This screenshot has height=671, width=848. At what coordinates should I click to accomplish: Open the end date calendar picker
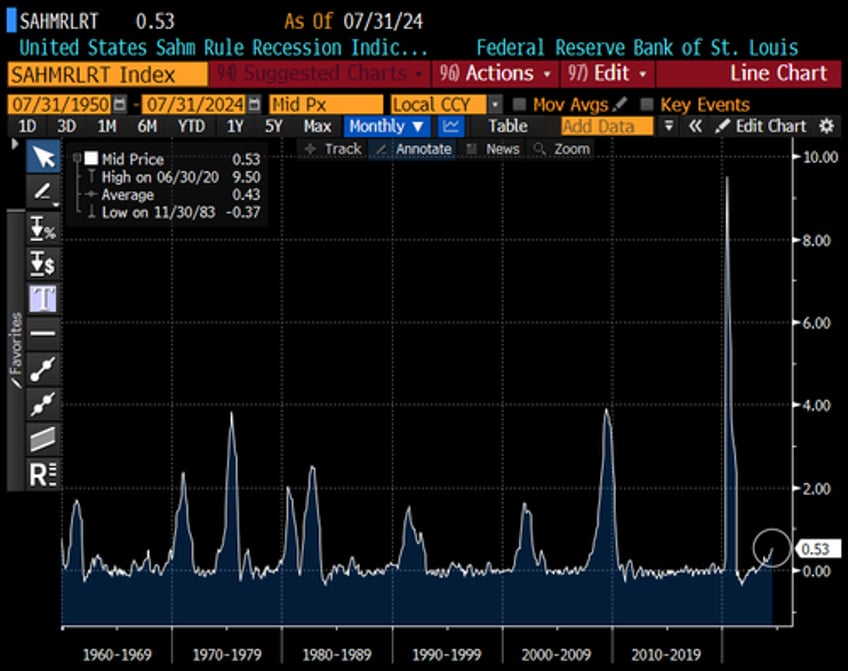[x=254, y=104]
